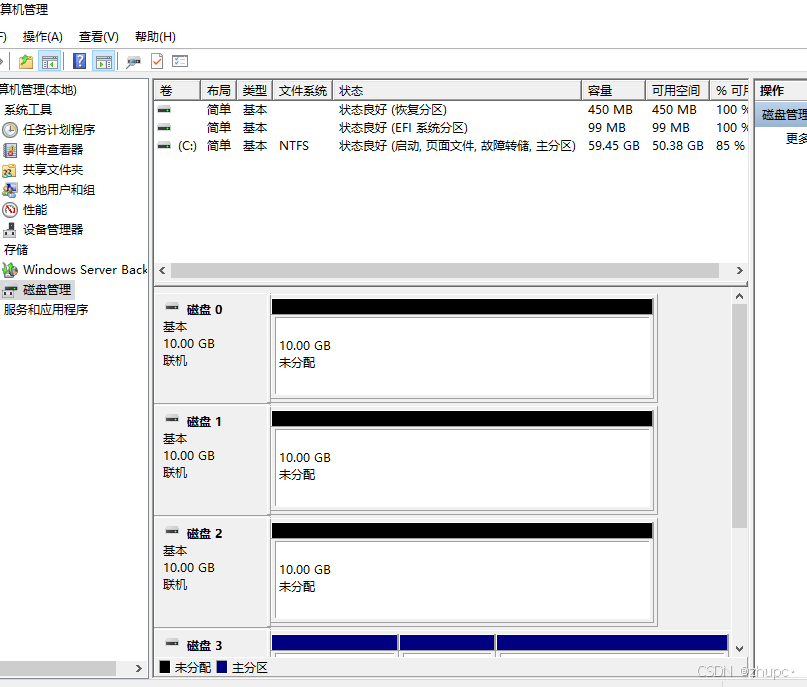
Task: Click the volume list horizontal scrollbar thumb
Action: click(x=445, y=271)
